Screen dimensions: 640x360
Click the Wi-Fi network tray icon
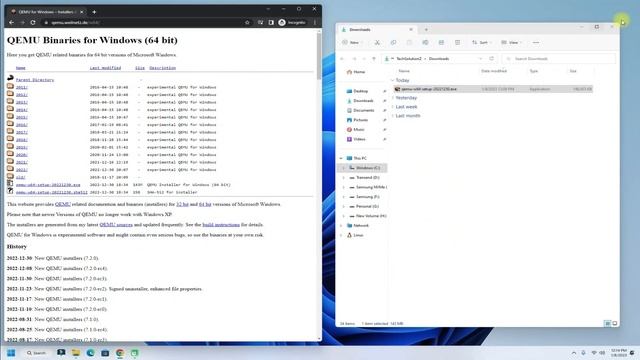click(594, 353)
